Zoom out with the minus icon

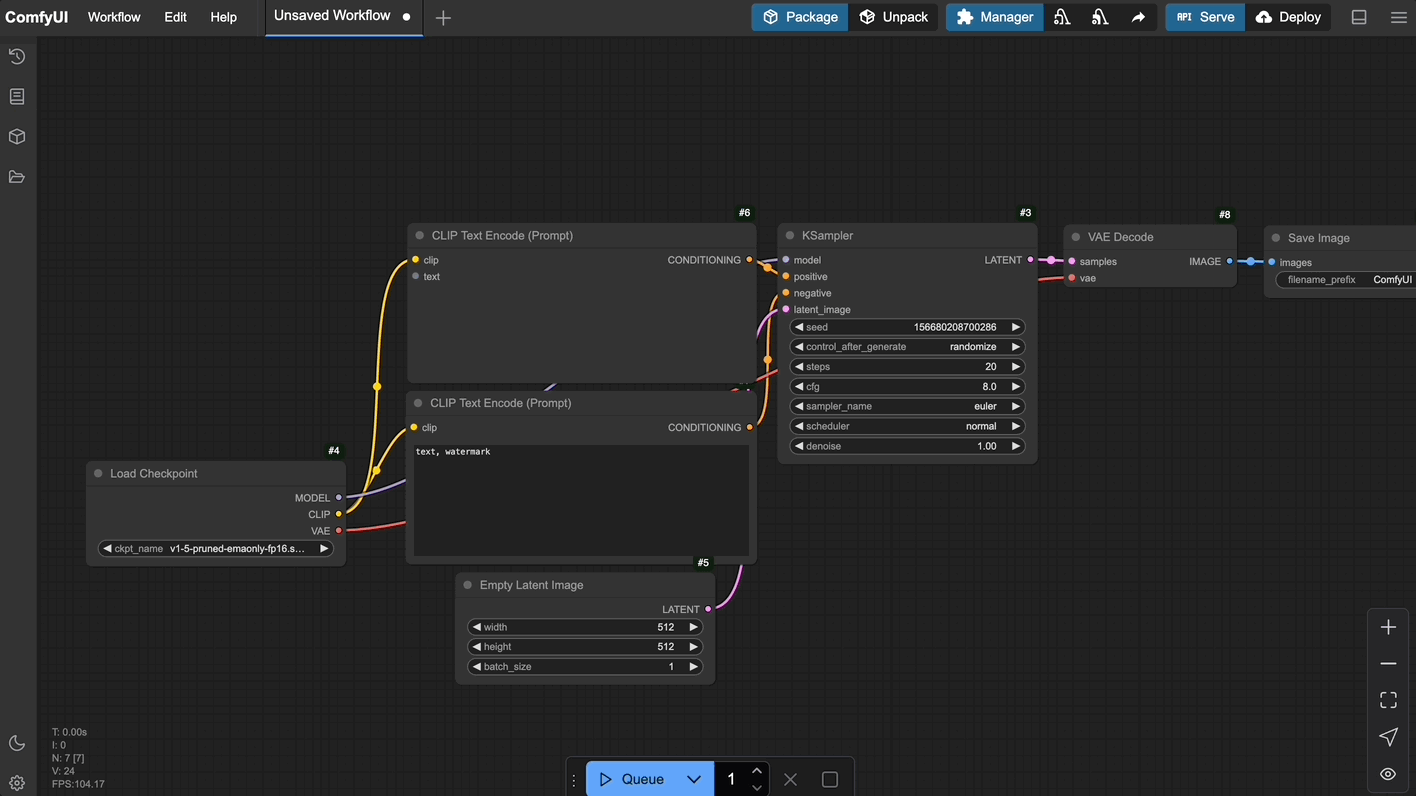point(1388,664)
